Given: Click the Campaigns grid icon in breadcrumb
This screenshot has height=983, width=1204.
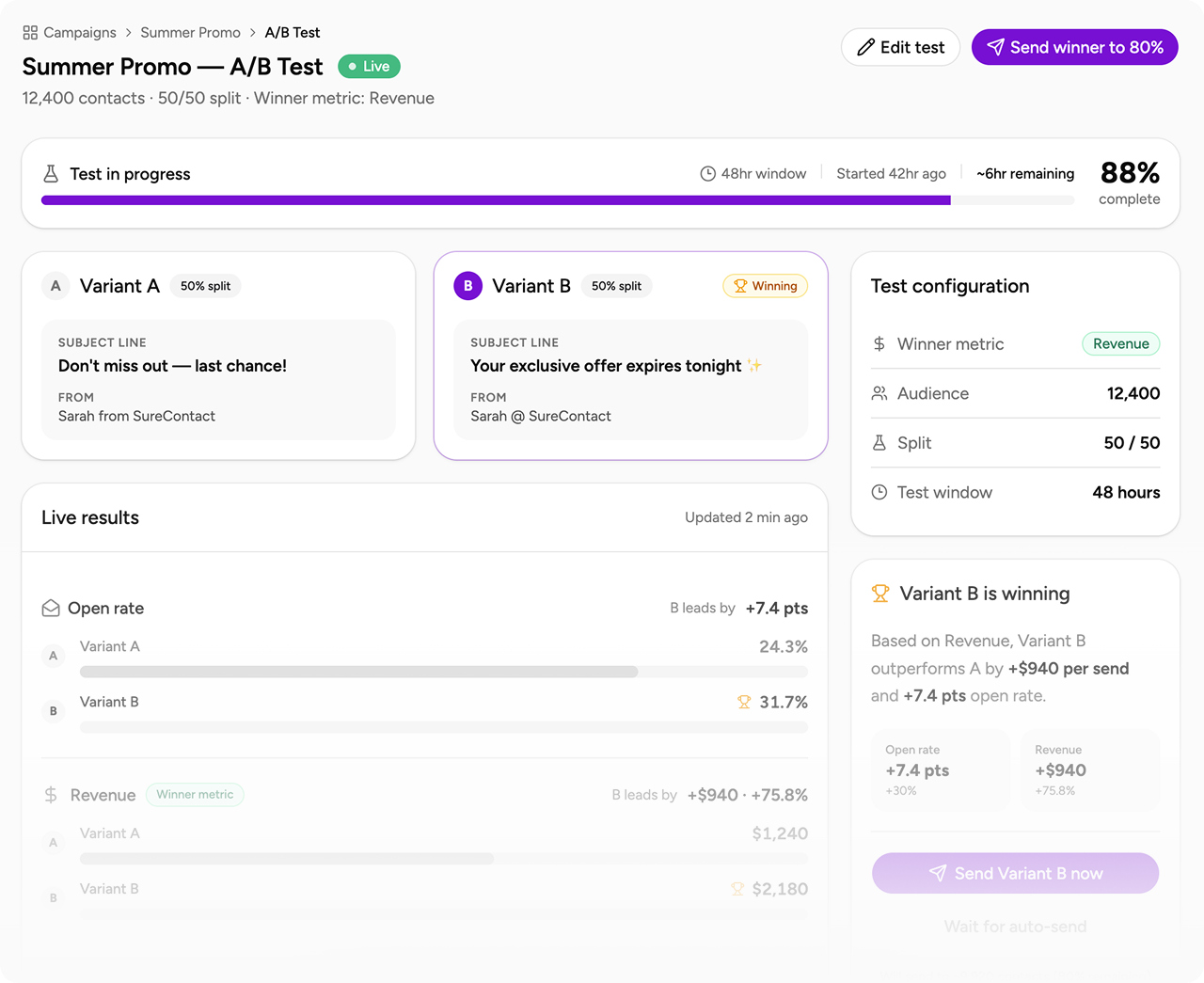Looking at the screenshot, I should tap(30, 33).
